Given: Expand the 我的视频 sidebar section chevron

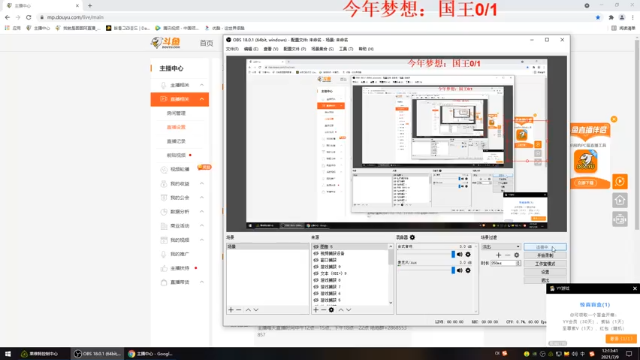Looking at the screenshot, I should point(202,240).
